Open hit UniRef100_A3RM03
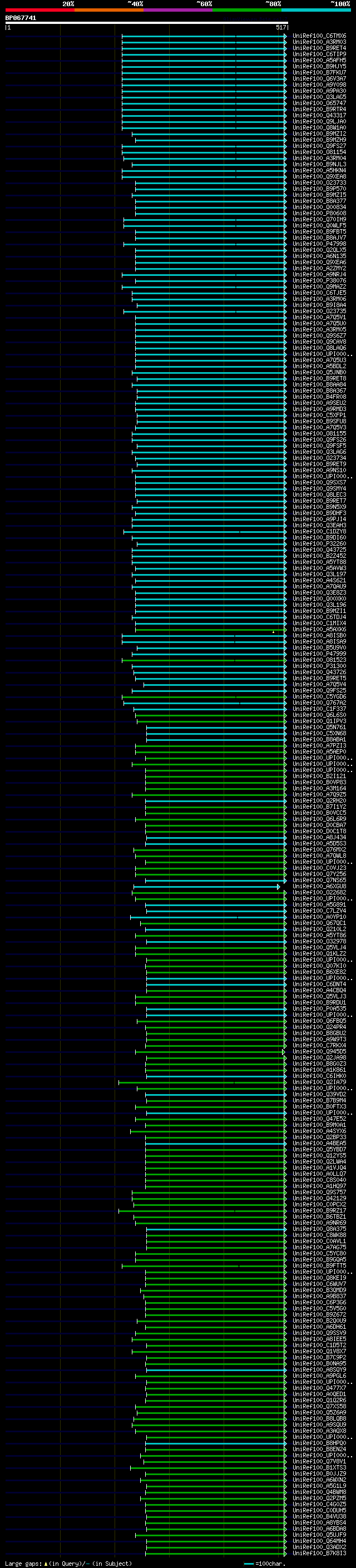This screenshot has width=356, height=1568. point(319,42)
